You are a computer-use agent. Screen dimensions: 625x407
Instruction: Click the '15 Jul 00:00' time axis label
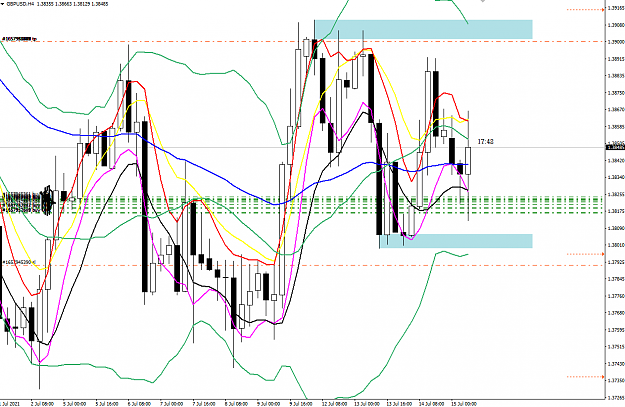pos(464,403)
